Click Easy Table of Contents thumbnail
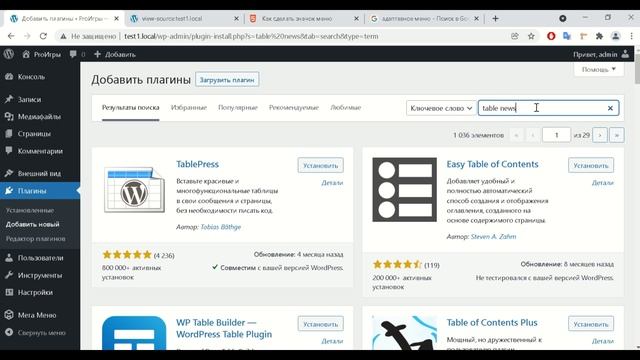Screen dimensions: 640x360 (x=404, y=190)
